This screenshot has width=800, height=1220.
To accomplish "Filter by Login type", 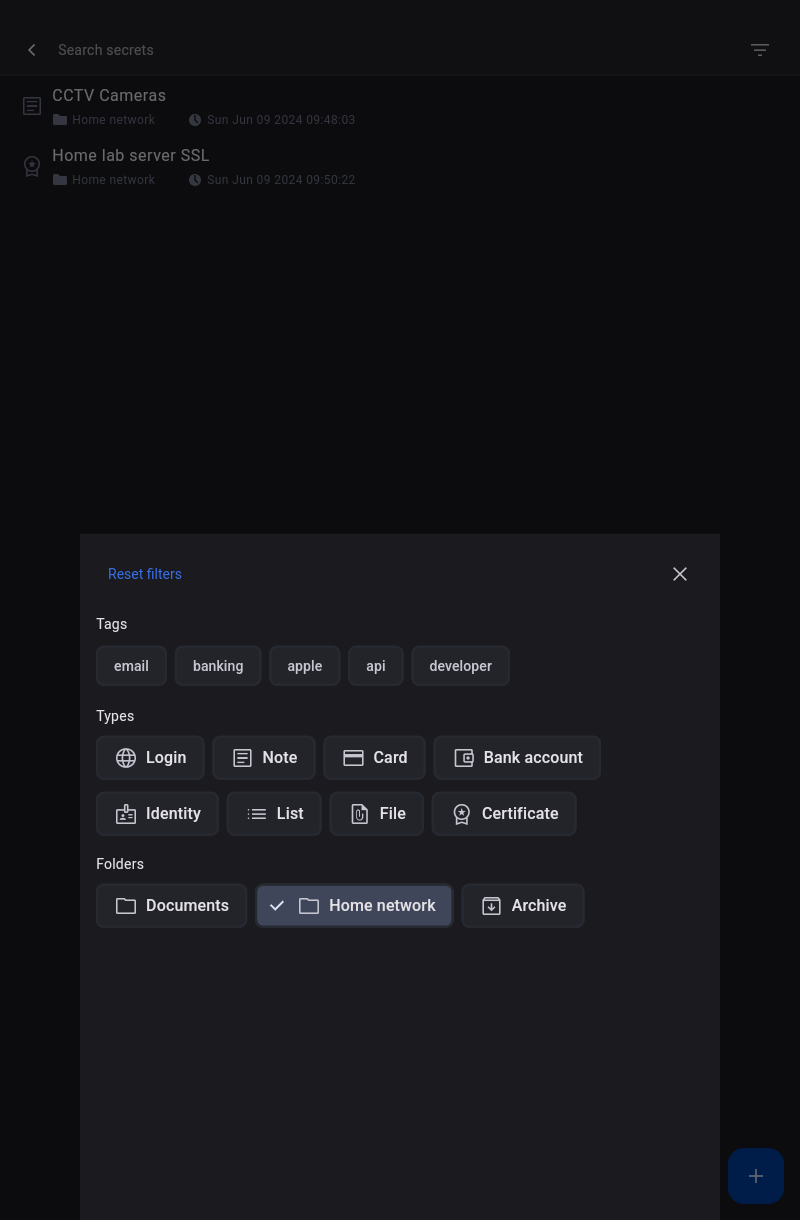I will point(150,758).
